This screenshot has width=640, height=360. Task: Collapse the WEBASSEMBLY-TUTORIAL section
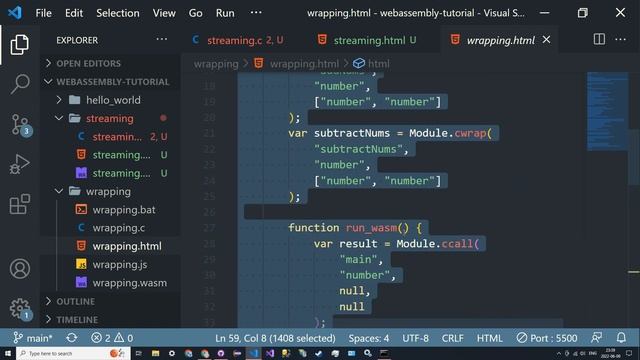click(x=110, y=82)
